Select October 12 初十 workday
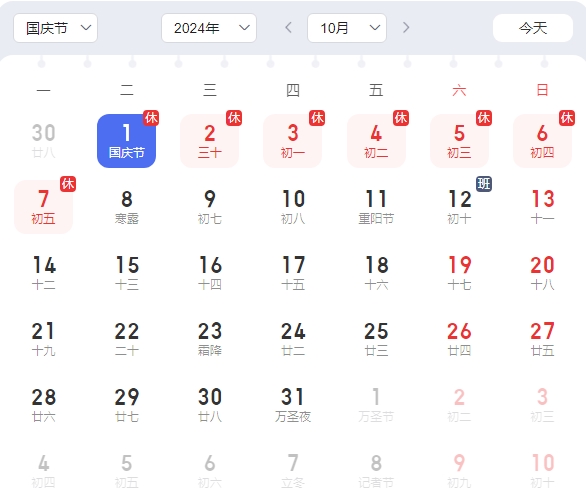 point(459,207)
